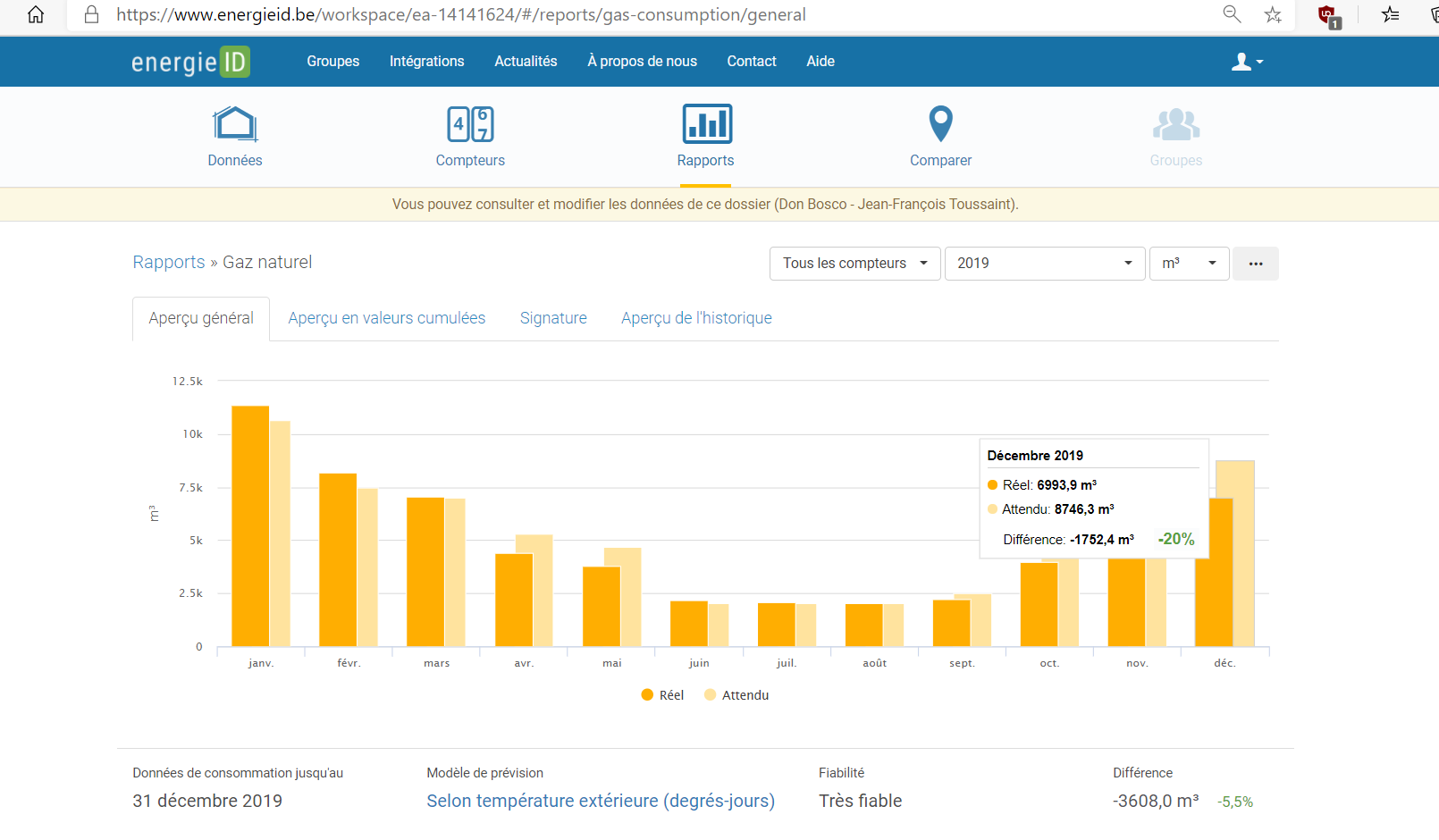The height and width of the screenshot is (840, 1439).
Task: Click the avr. Attendu bar
Action: [543, 591]
